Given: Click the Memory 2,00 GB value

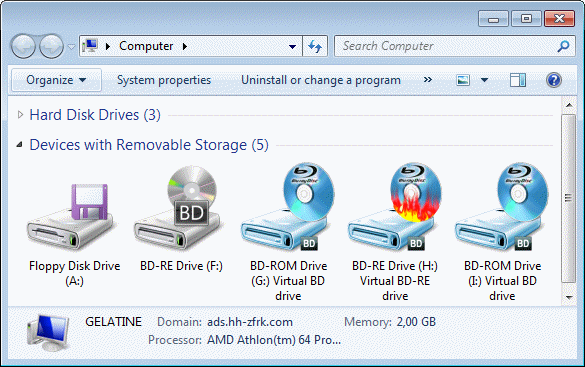Looking at the screenshot, I should [x=416, y=321].
